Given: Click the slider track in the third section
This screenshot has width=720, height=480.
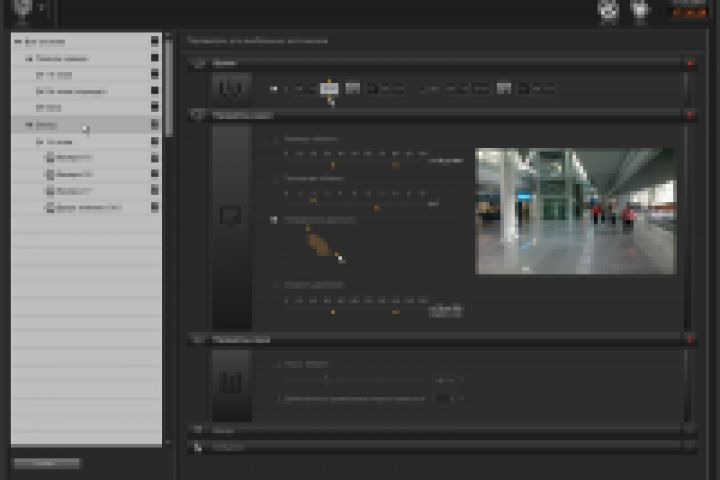Looking at the screenshot, I should click(x=353, y=380).
